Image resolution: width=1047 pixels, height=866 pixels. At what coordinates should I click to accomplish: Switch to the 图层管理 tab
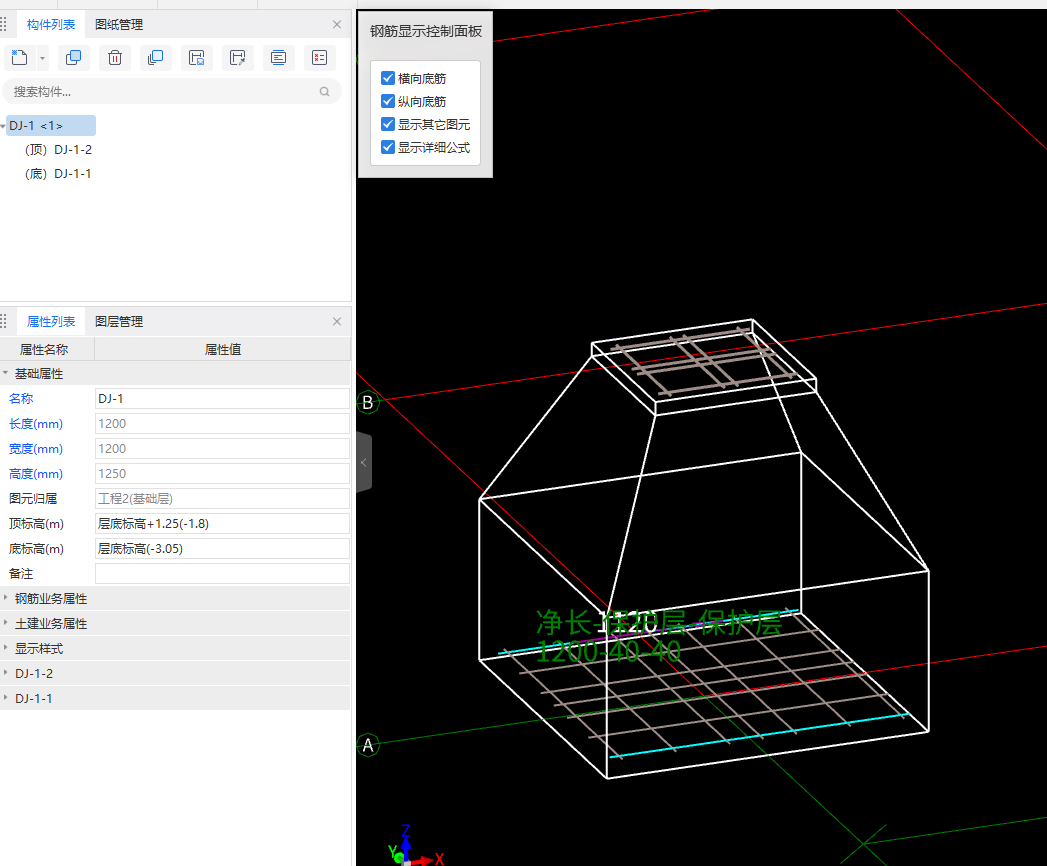(119, 322)
